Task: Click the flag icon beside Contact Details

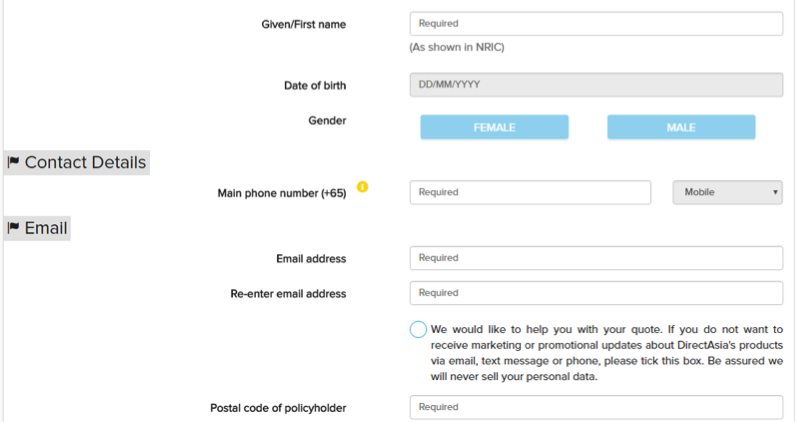Action: tap(13, 163)
